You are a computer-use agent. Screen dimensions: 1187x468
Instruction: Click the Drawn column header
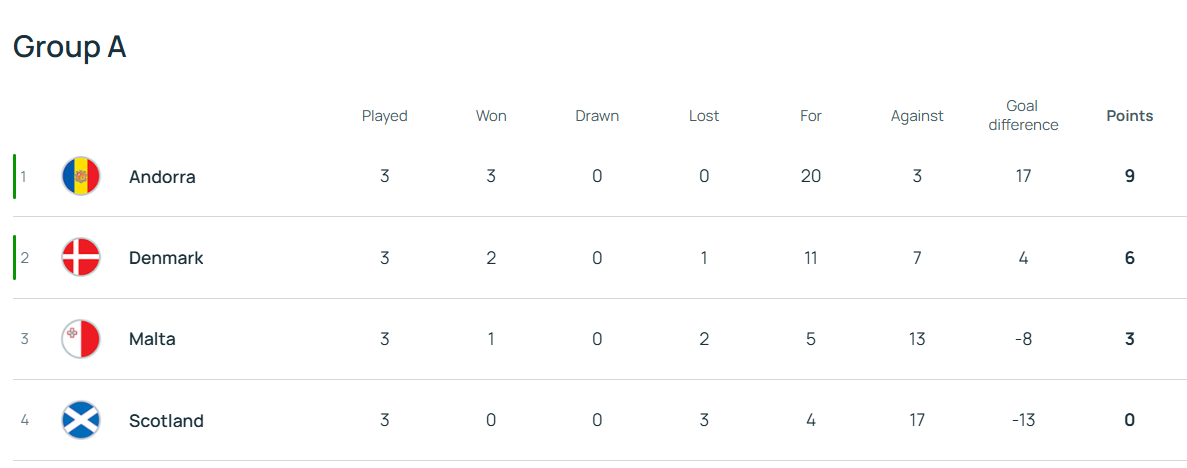(597, 116)
